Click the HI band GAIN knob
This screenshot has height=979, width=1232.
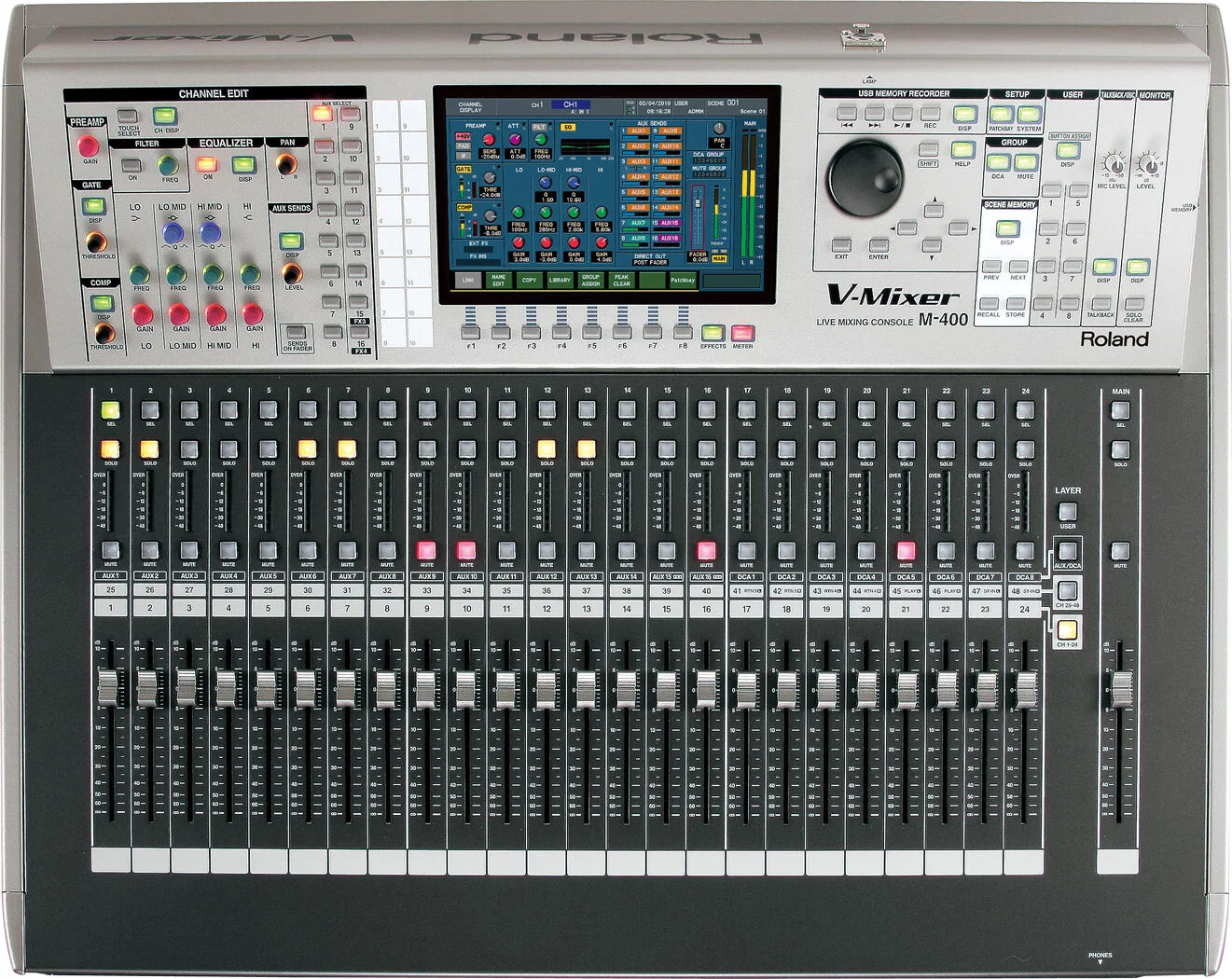[253, 314]
